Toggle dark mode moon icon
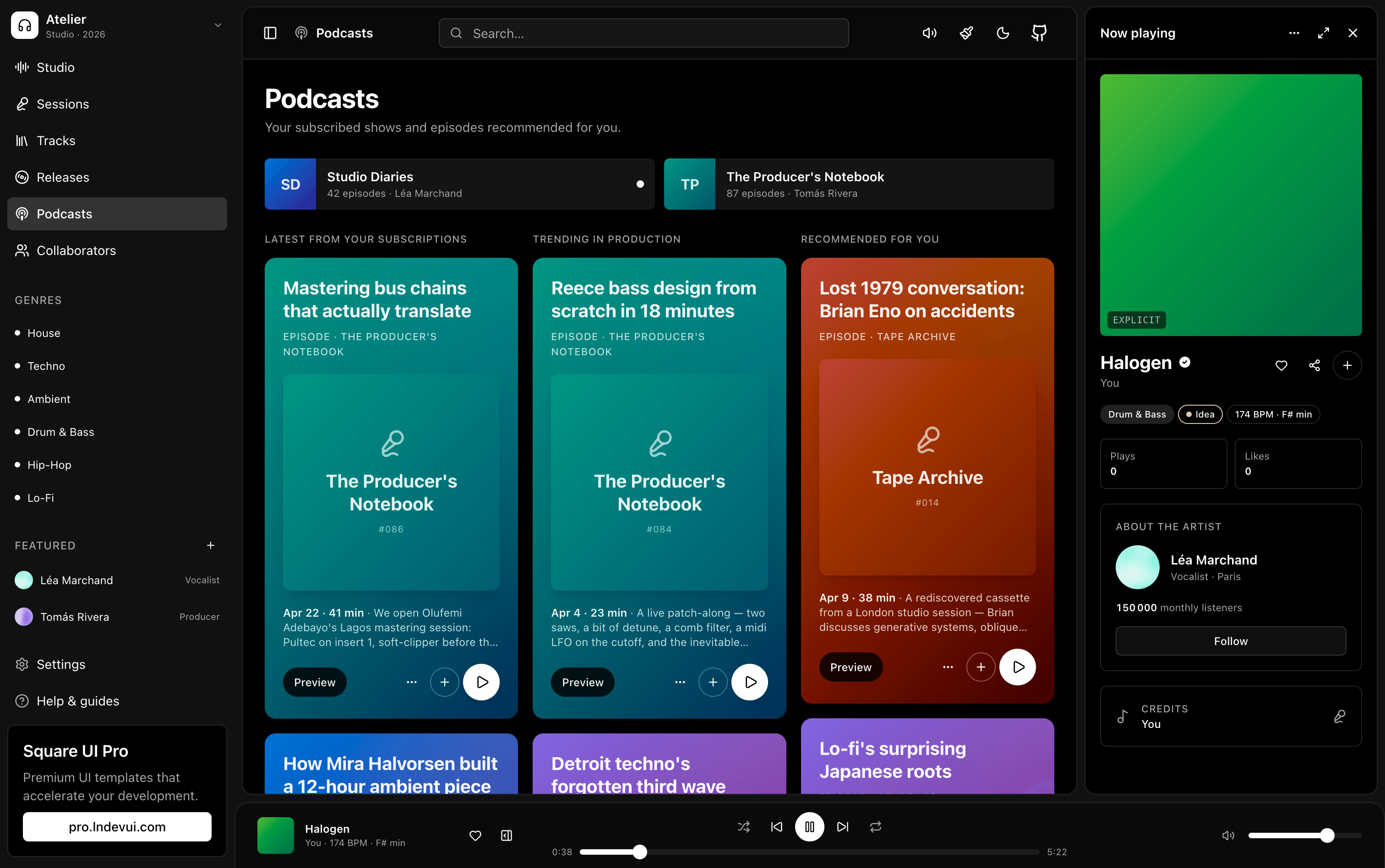The width and height of the screenshot is (1385, 868). [x=1003, y=33]
